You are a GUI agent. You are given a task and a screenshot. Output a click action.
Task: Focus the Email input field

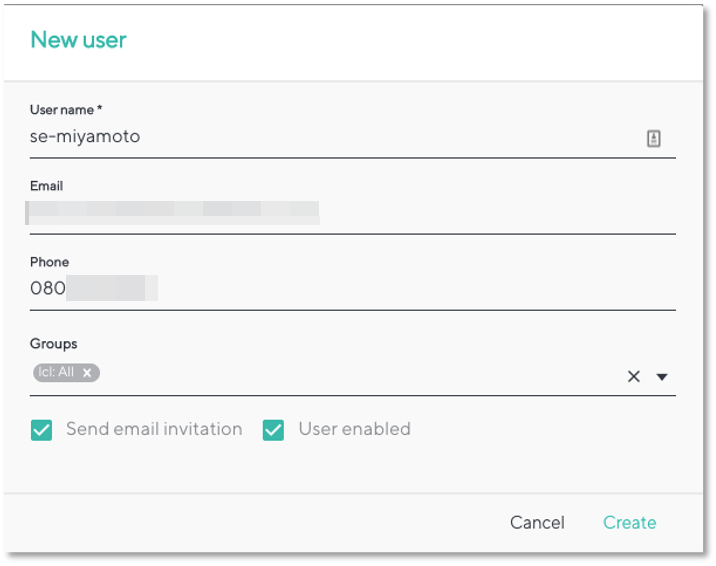(x=353, y=214)
